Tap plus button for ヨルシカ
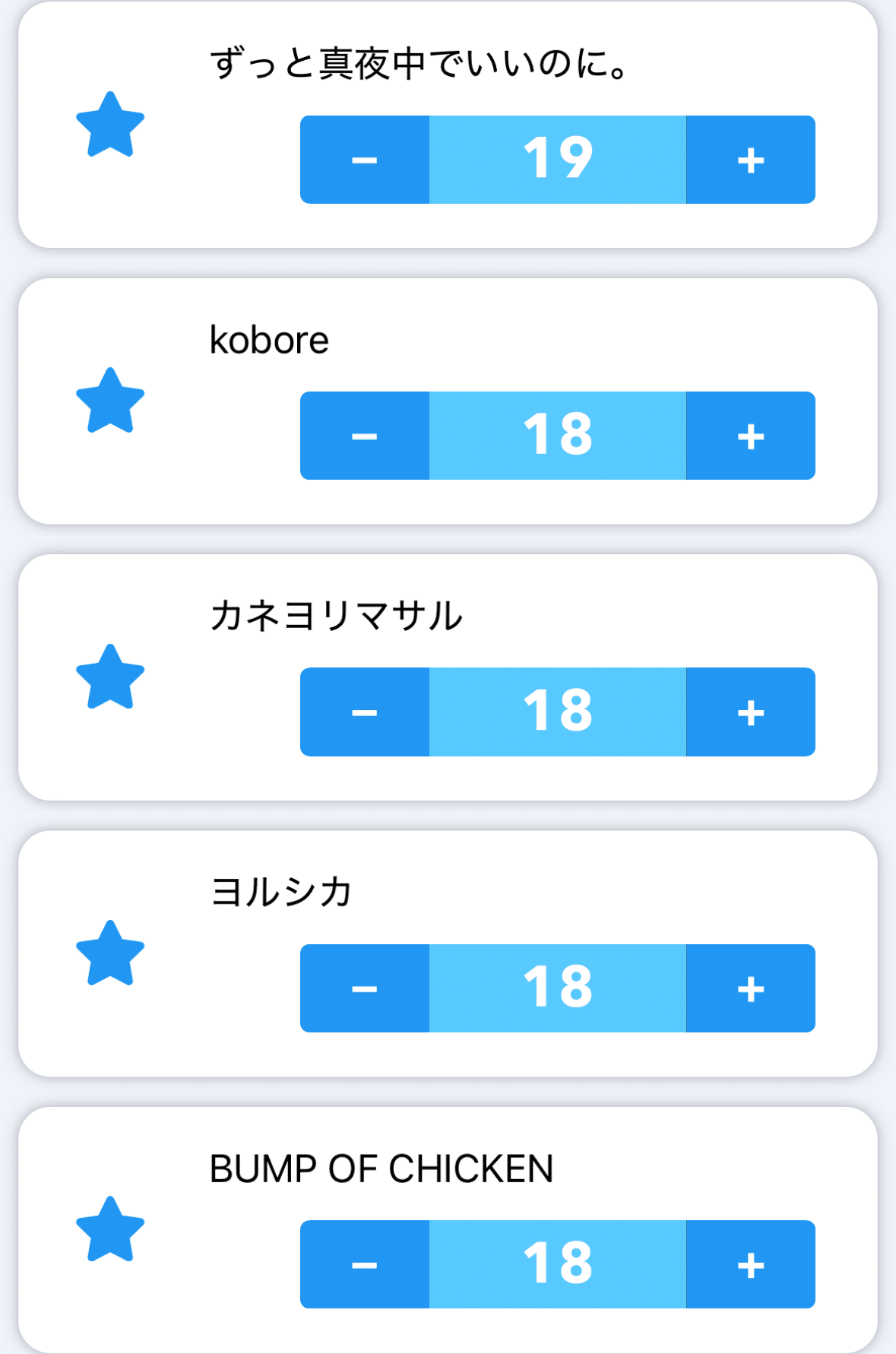This screenshot has height=1354, width=896. click(751, 988)
